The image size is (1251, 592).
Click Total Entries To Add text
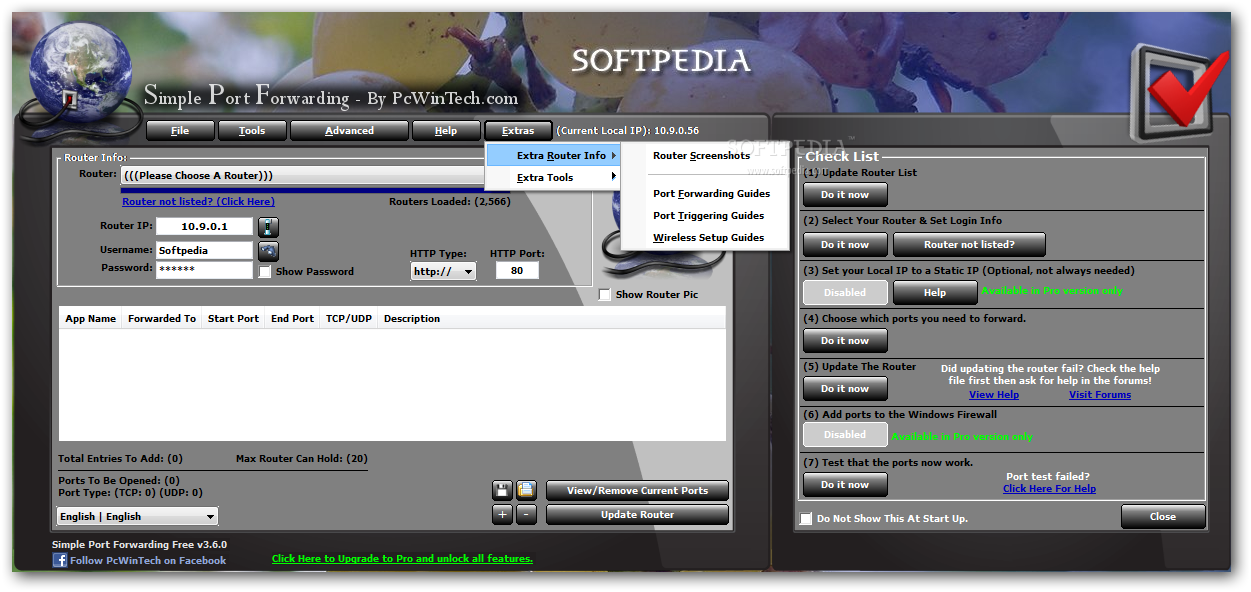click(x=120, y=459)
